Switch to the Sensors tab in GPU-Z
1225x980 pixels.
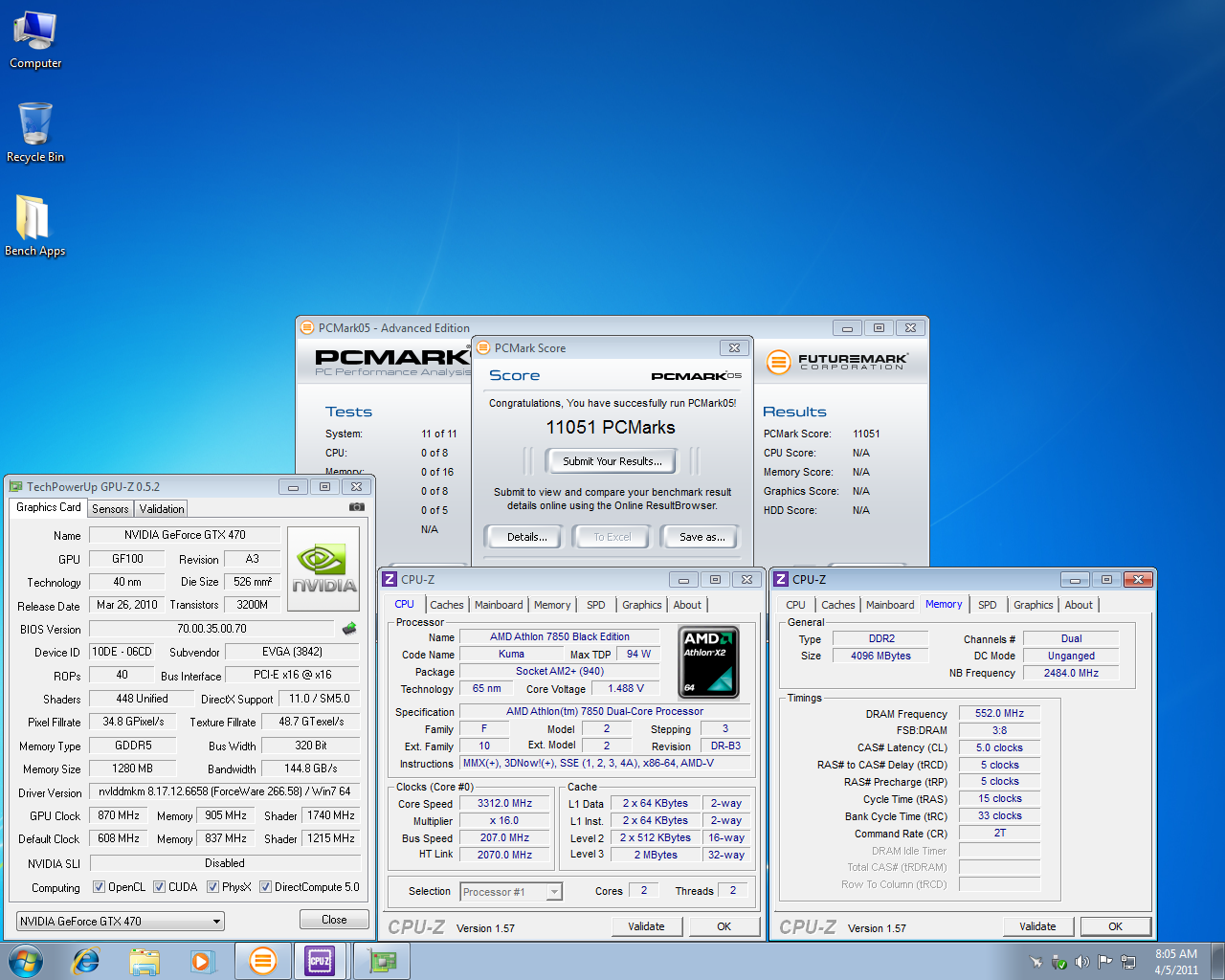click(110, 509)
